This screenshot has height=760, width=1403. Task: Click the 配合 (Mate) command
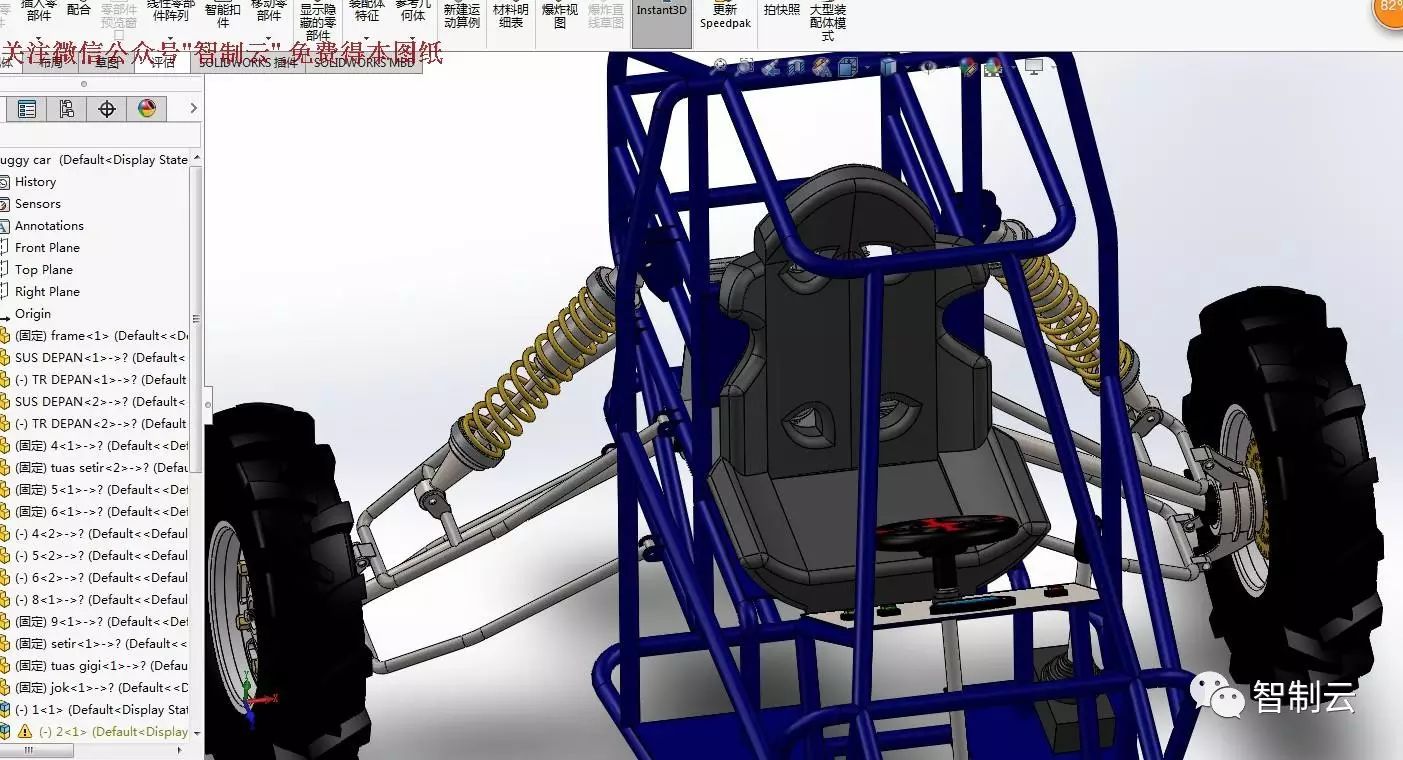79,8
